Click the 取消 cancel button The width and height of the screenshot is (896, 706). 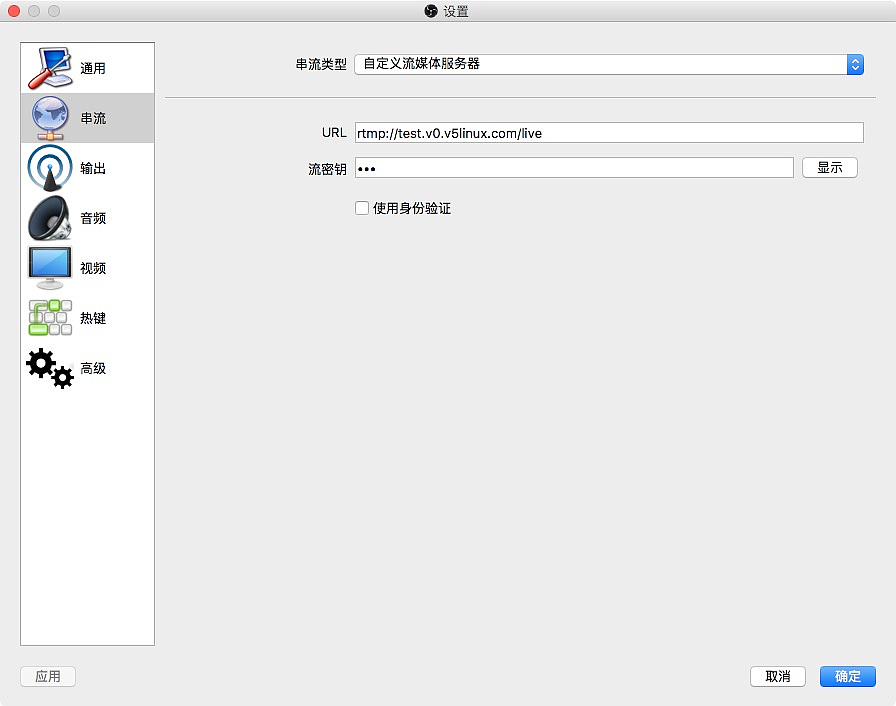[778, 676]
